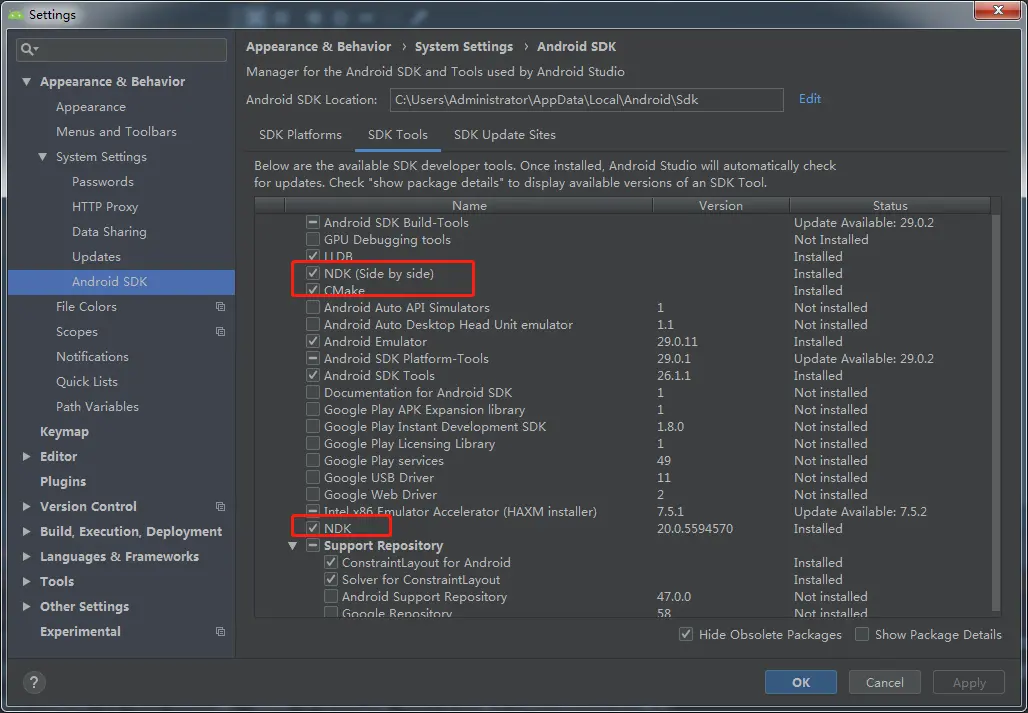Image resolution: width=1028 pixels, height=713 pixels.
Task: Click project-level icon beside Version Control
Action: [x=220, y=507]
